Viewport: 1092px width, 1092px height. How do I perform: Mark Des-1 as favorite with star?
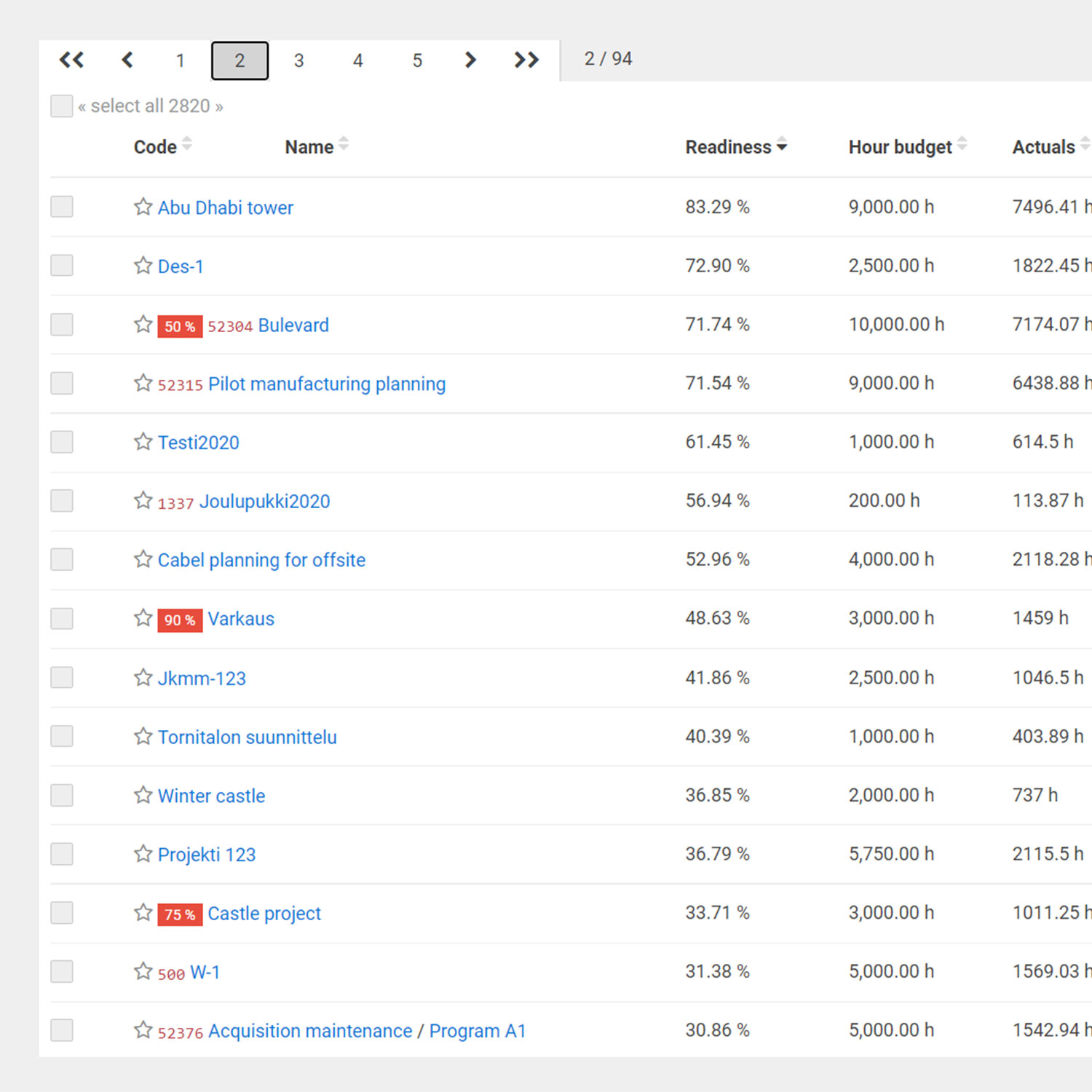point(143,265)
